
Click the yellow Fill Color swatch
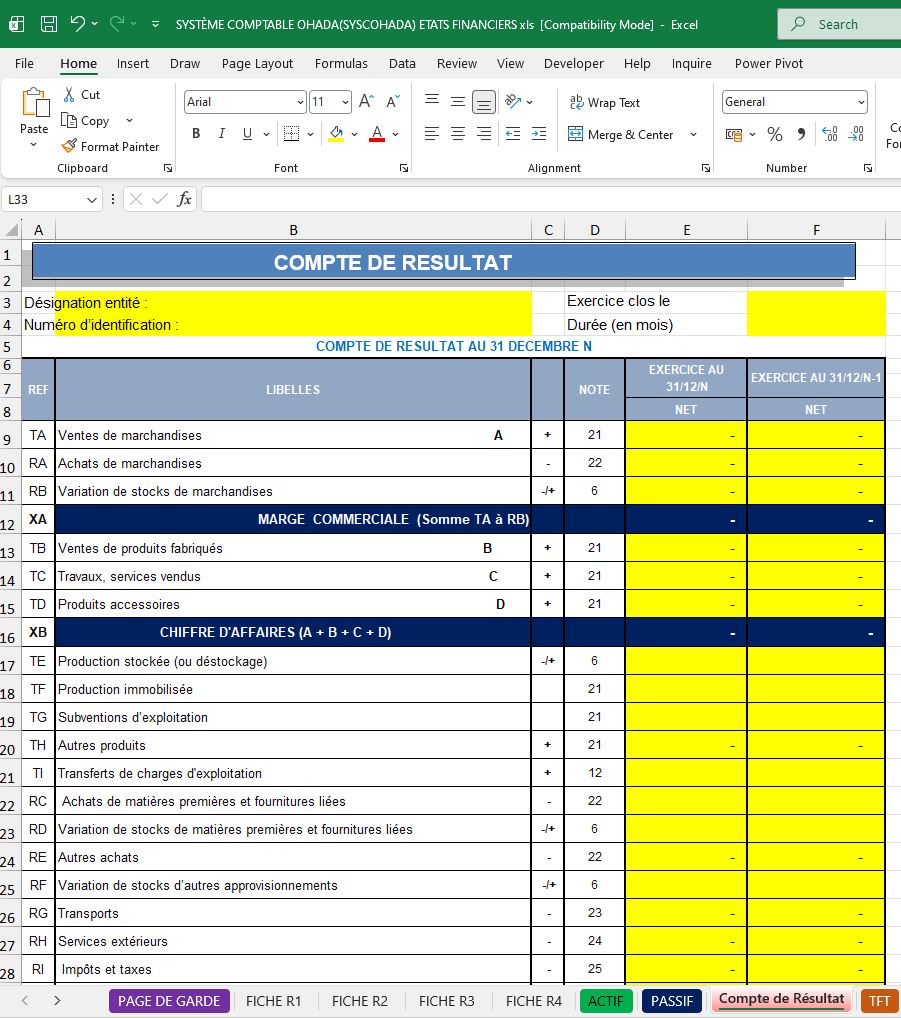336,134
